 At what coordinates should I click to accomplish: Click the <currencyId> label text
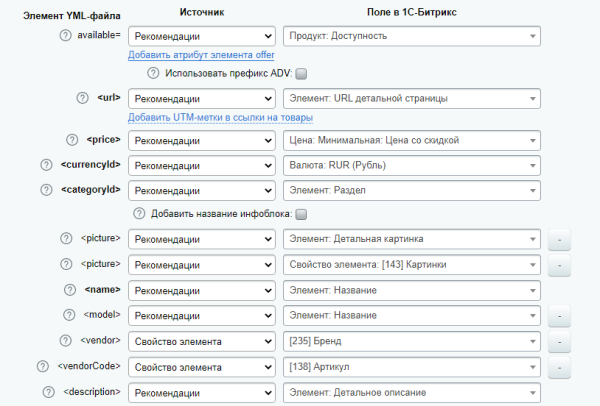tap(91, 165)
